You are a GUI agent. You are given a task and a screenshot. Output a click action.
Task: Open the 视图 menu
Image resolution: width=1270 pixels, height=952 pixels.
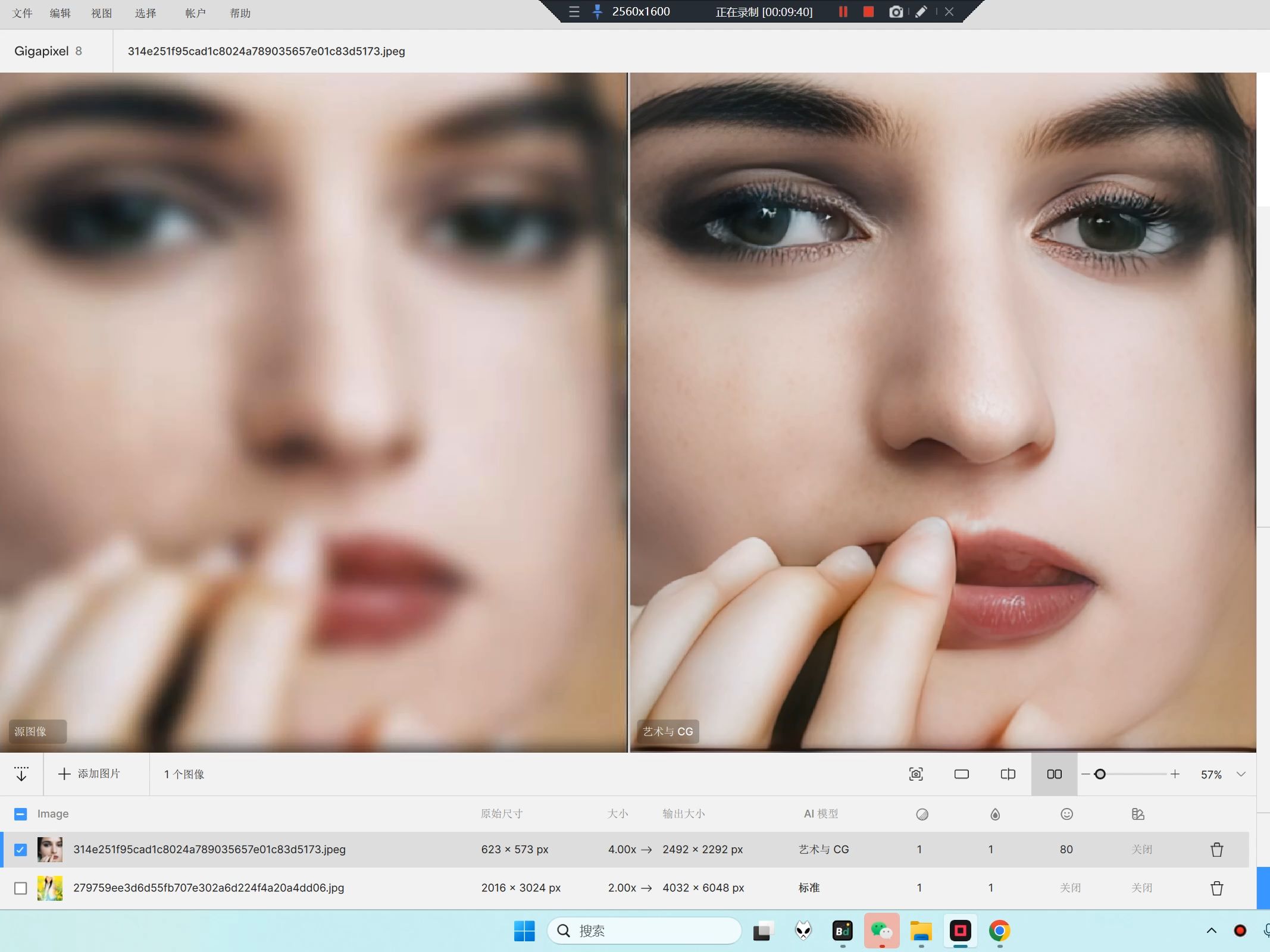tap(101, 13)
